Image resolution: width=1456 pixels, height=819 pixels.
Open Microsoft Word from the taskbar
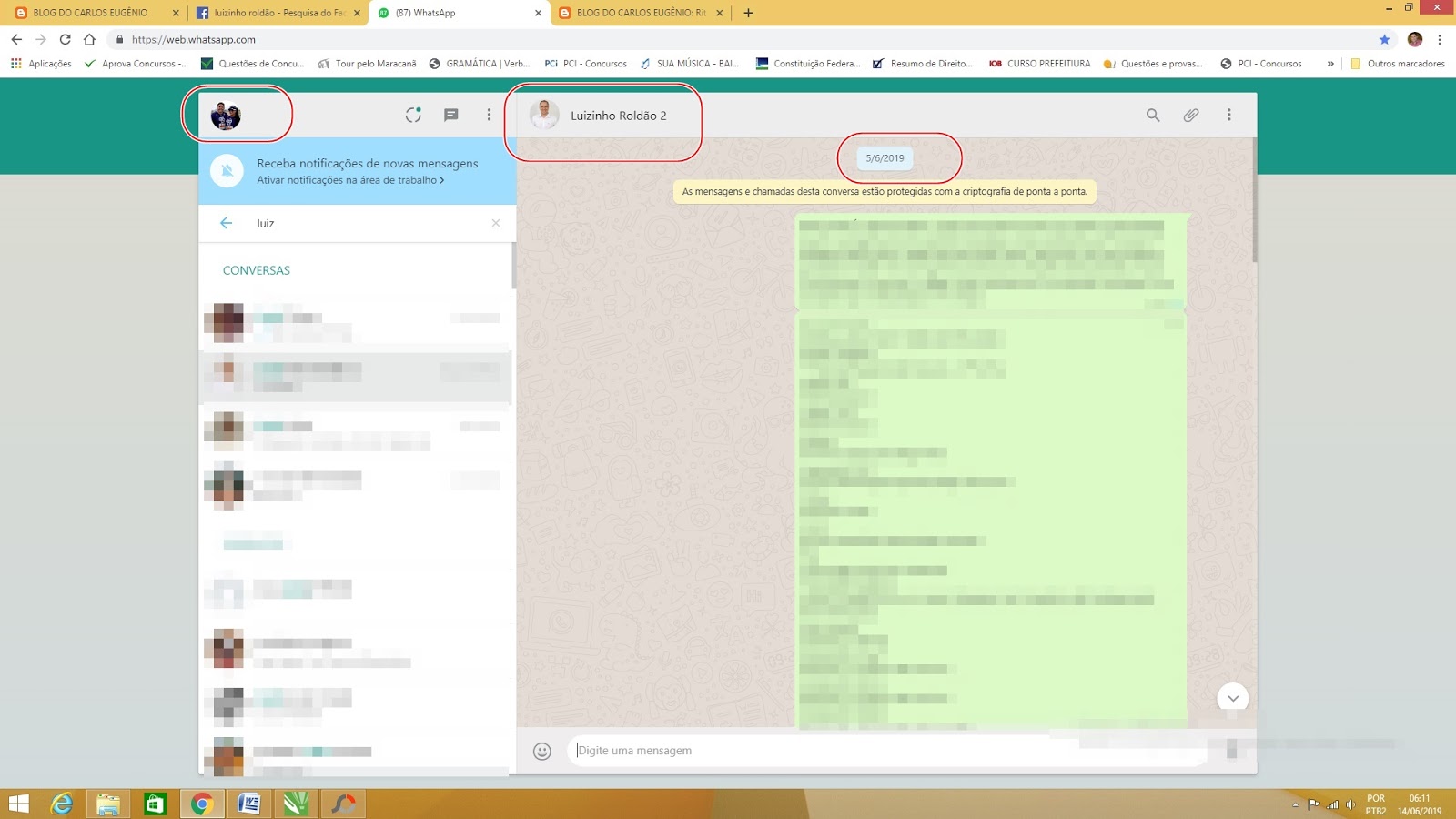(248, 804)
